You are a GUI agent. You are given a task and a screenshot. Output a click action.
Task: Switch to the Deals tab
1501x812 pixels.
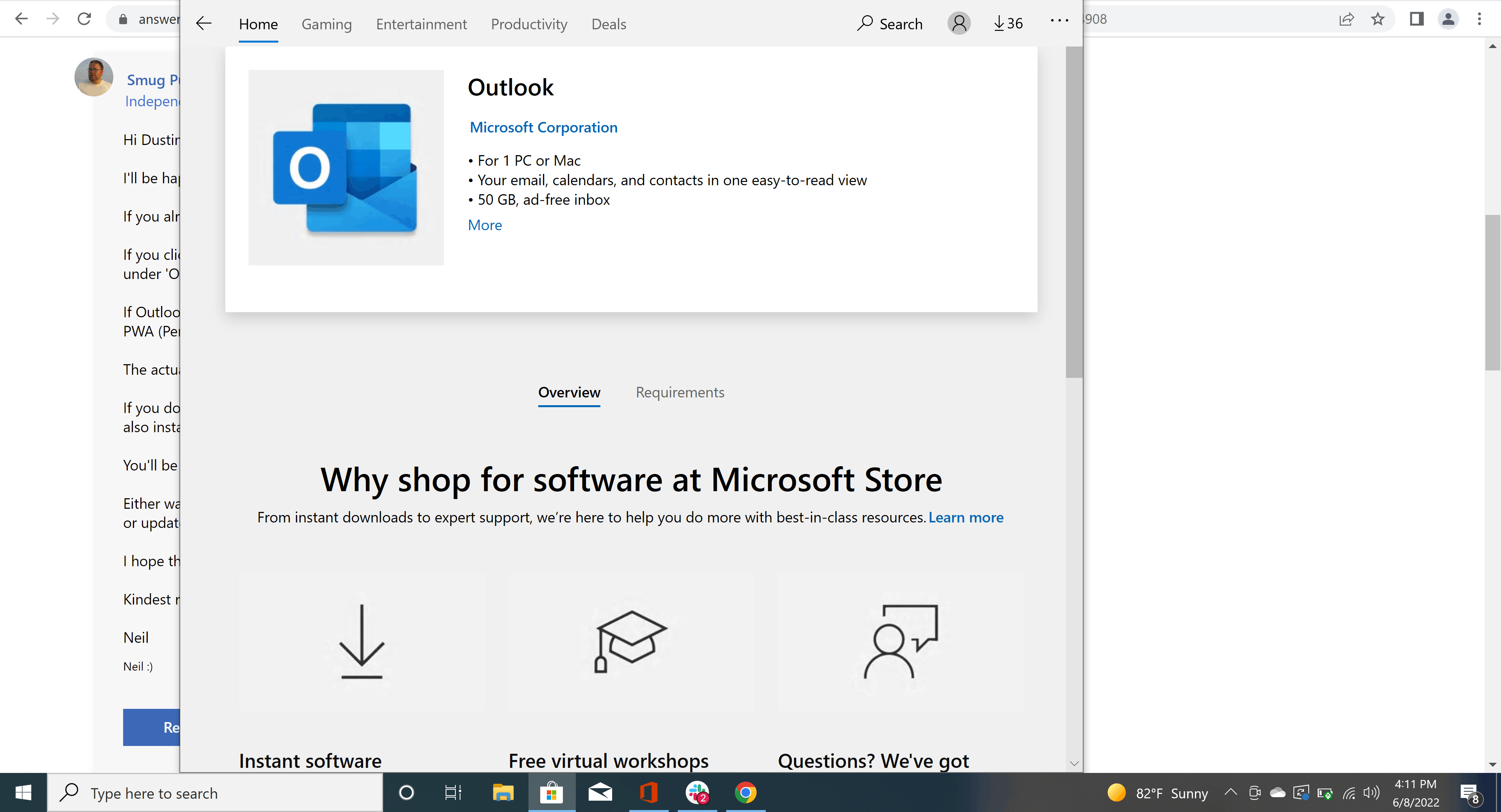pyautogui.click(x=609, y=24)
